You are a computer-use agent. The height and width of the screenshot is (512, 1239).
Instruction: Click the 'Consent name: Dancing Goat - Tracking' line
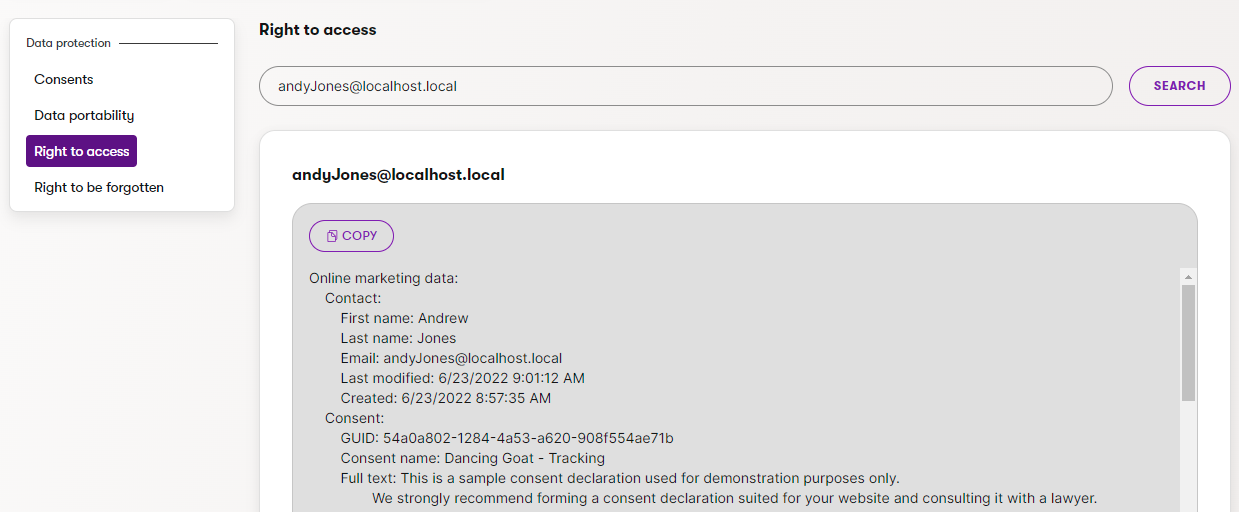(472, 458)
